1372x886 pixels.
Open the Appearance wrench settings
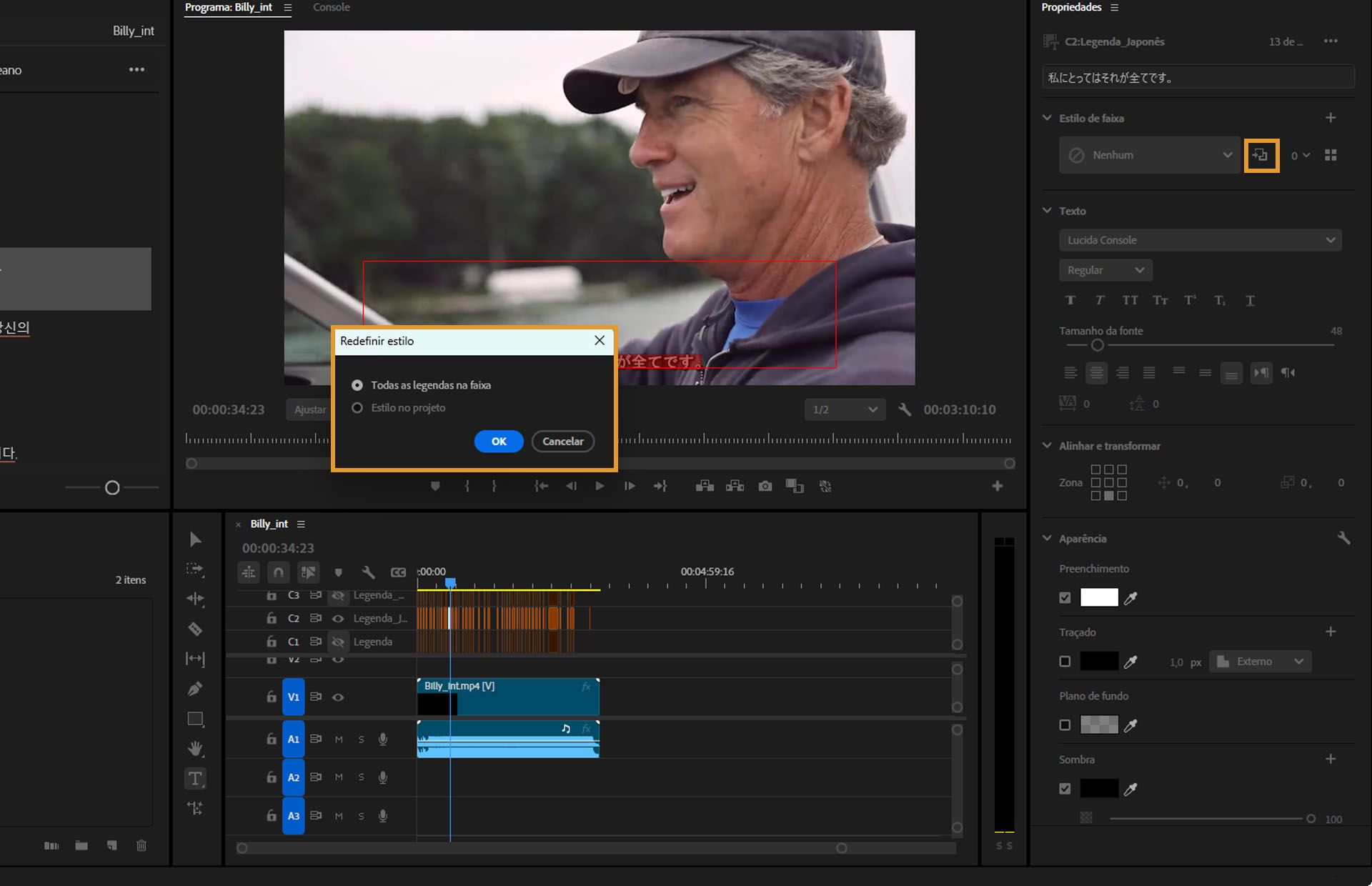pos(1343,538)
